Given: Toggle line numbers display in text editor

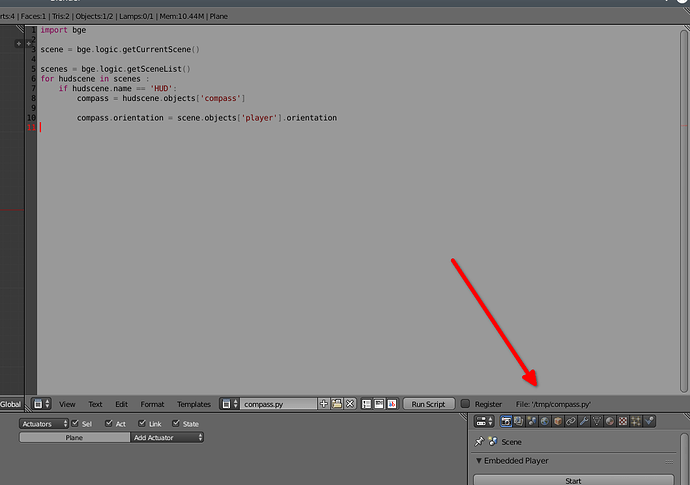Looking at the screenshot, I should coord(366,404).
